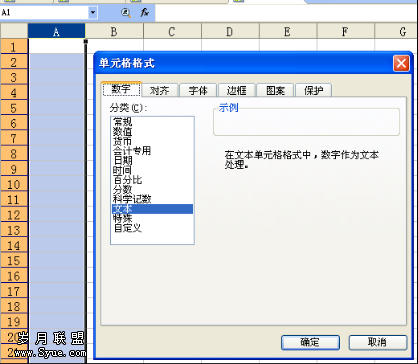Viewport: 418px width, 364px height.
Task: Select row 5 header
Action: [x=14, y=108]
